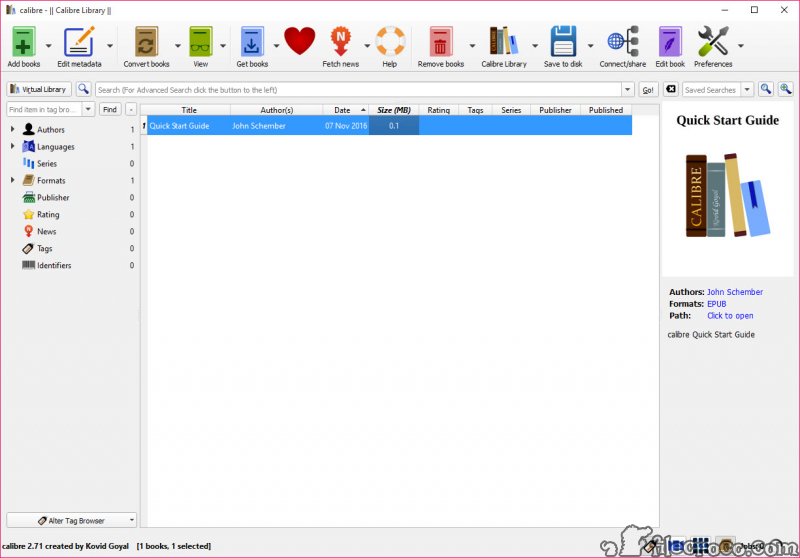This screenshot has height=558, width=800.
Task: Open the Virtual Library button
Action: point(39,89)
